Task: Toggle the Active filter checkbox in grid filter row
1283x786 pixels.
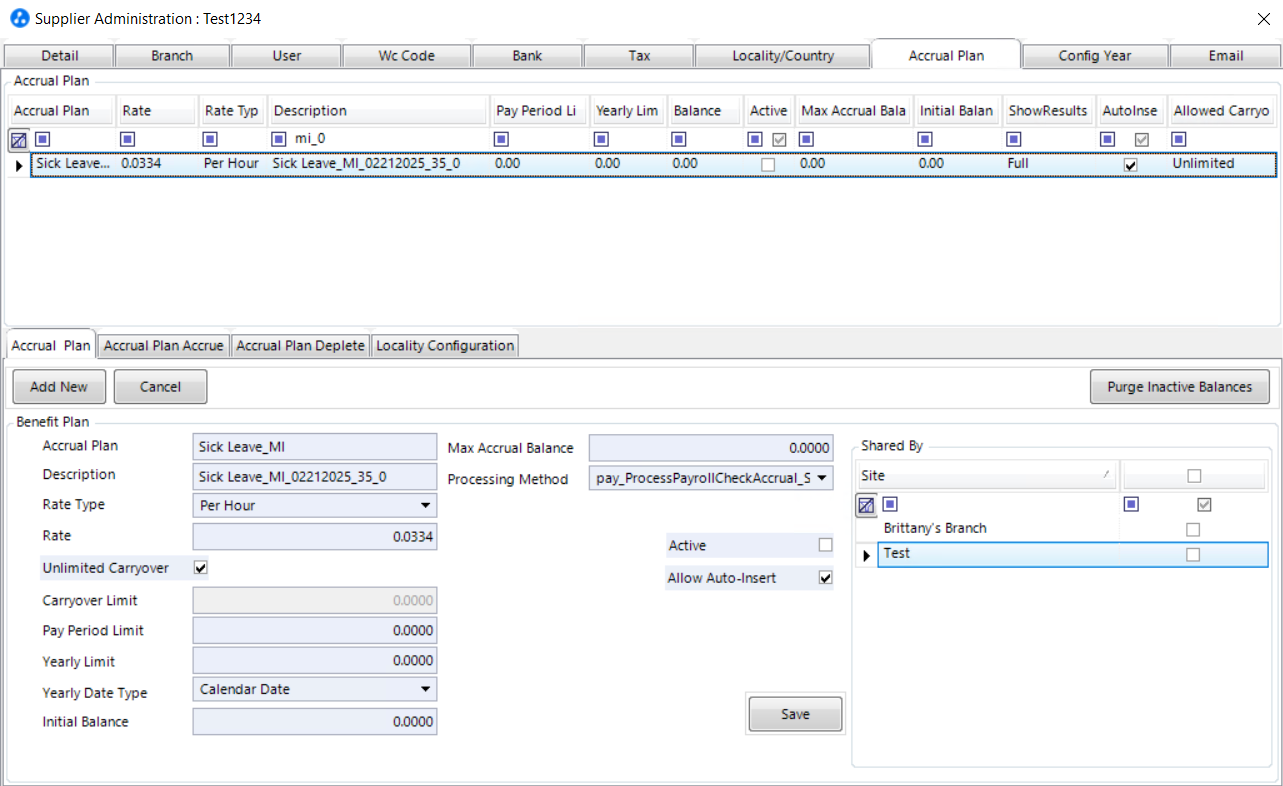Action: point(779,139)
